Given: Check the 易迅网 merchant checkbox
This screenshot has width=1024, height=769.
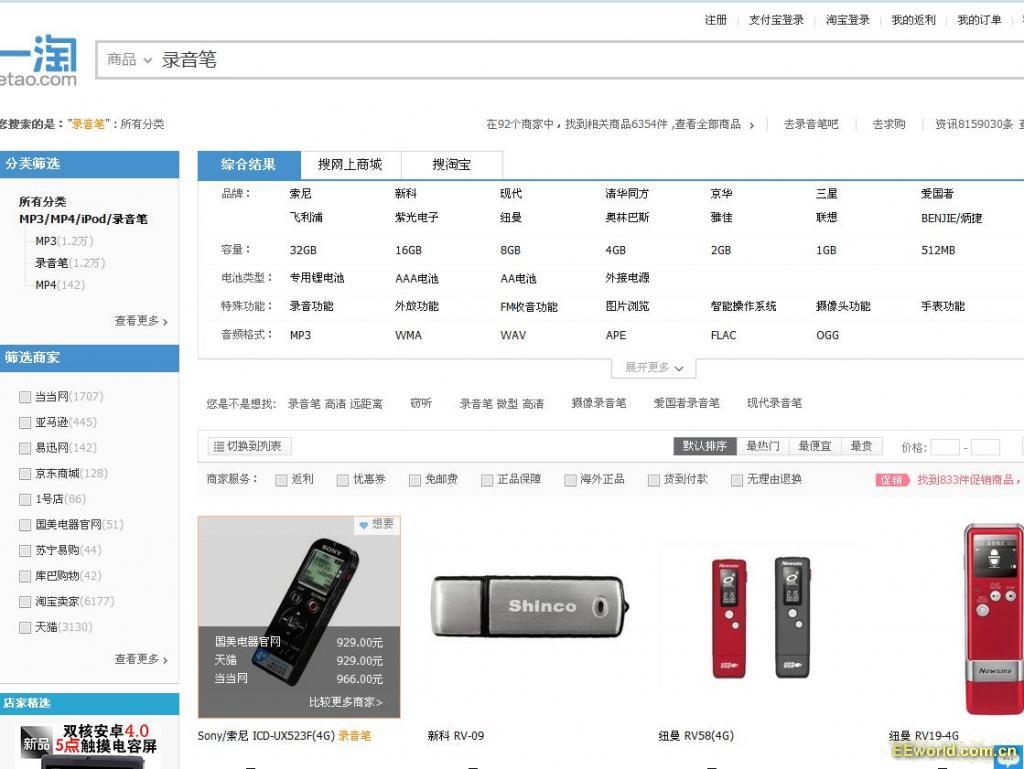Looking at the screenshot, I should tap(25, 448).
